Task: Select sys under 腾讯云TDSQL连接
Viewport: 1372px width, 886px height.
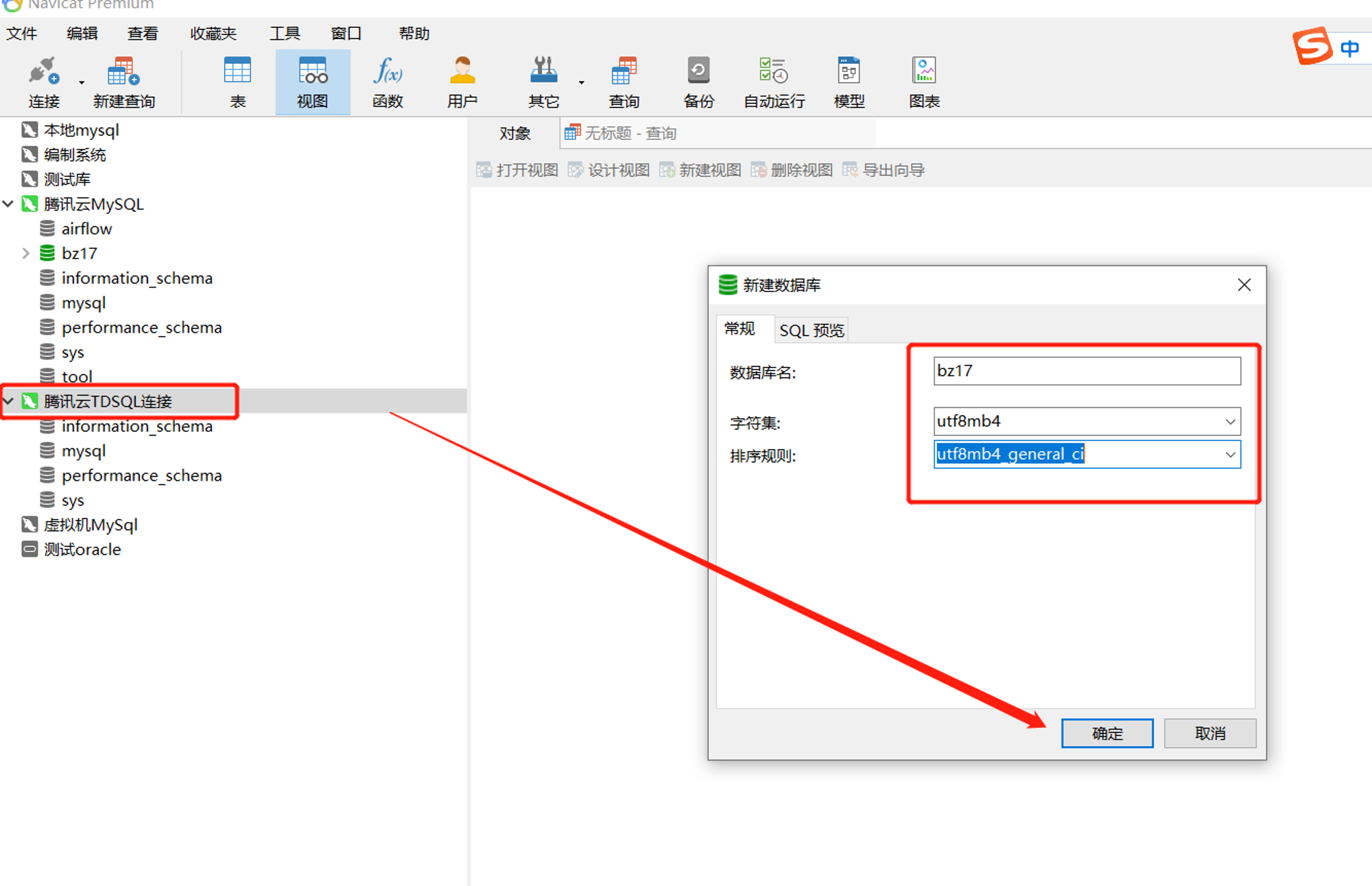Action: [73, 500]
